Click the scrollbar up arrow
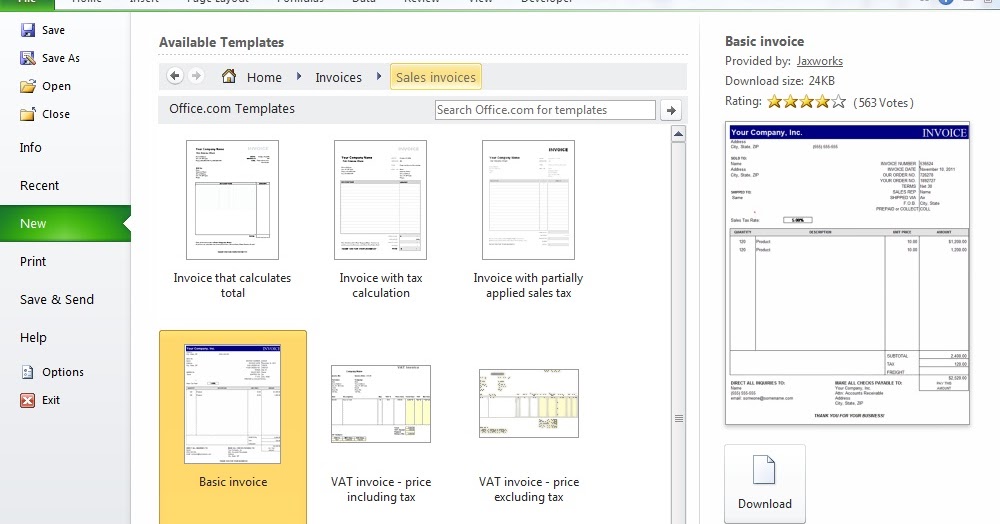 678,134
